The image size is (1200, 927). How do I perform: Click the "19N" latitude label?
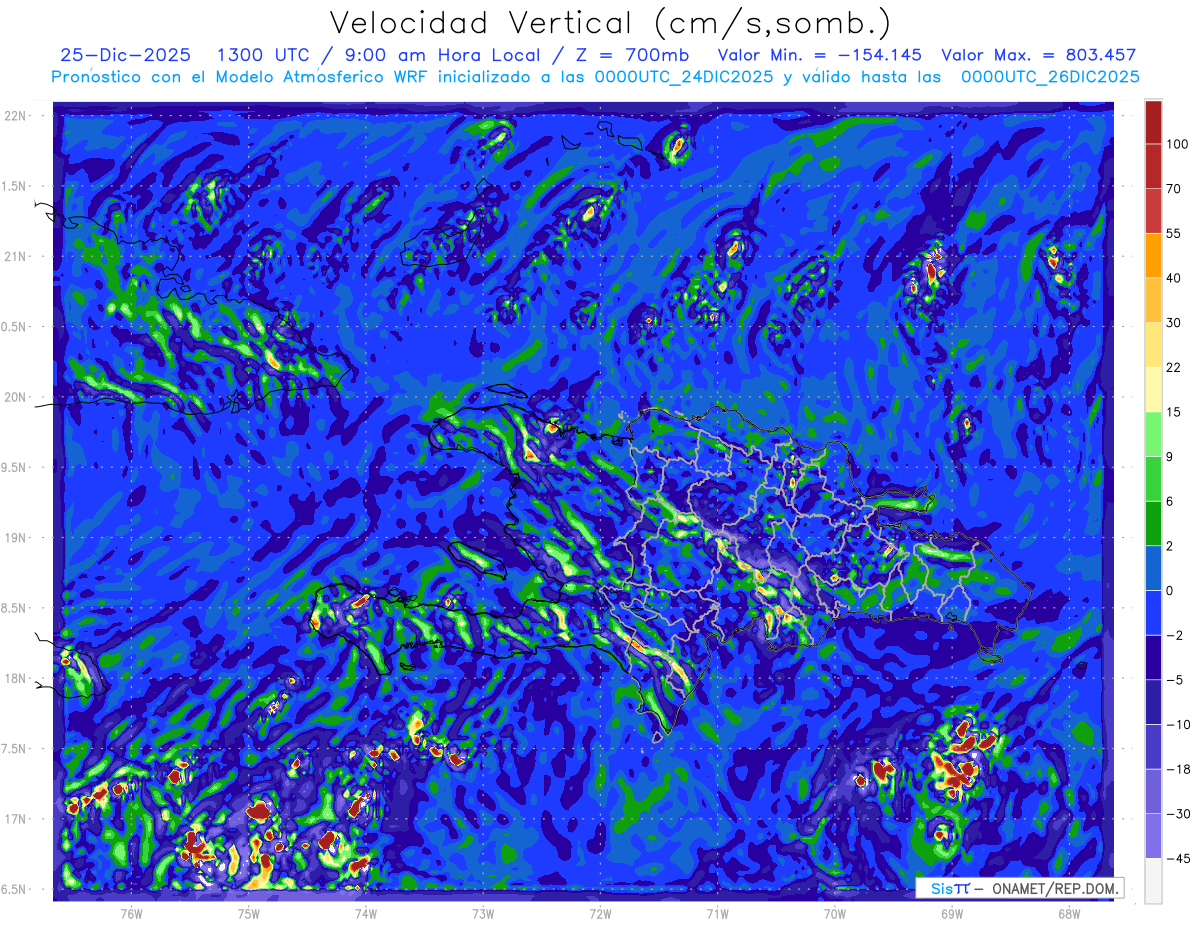[x=15, y=538]
